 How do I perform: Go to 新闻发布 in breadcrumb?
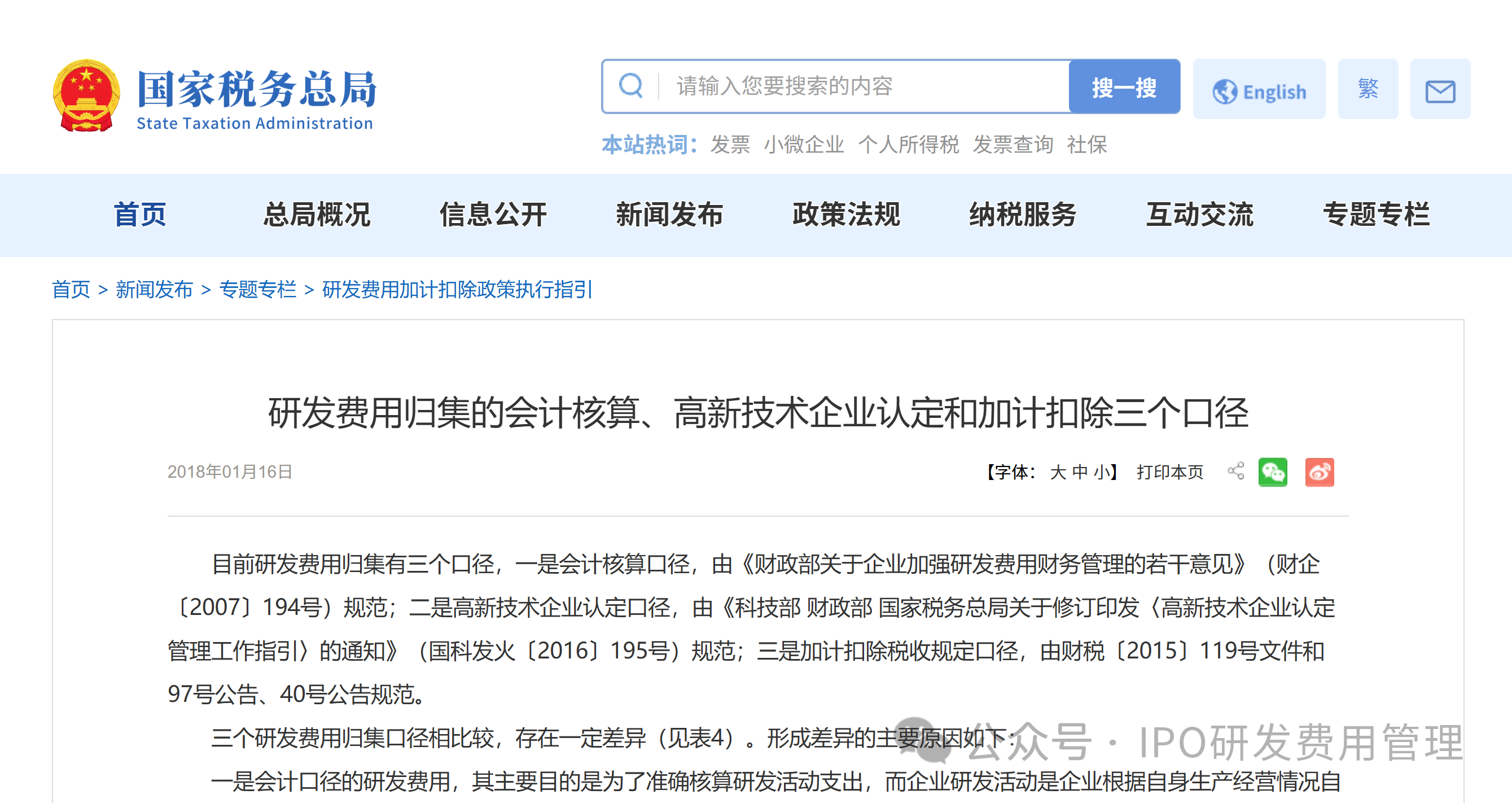[155, 290]
